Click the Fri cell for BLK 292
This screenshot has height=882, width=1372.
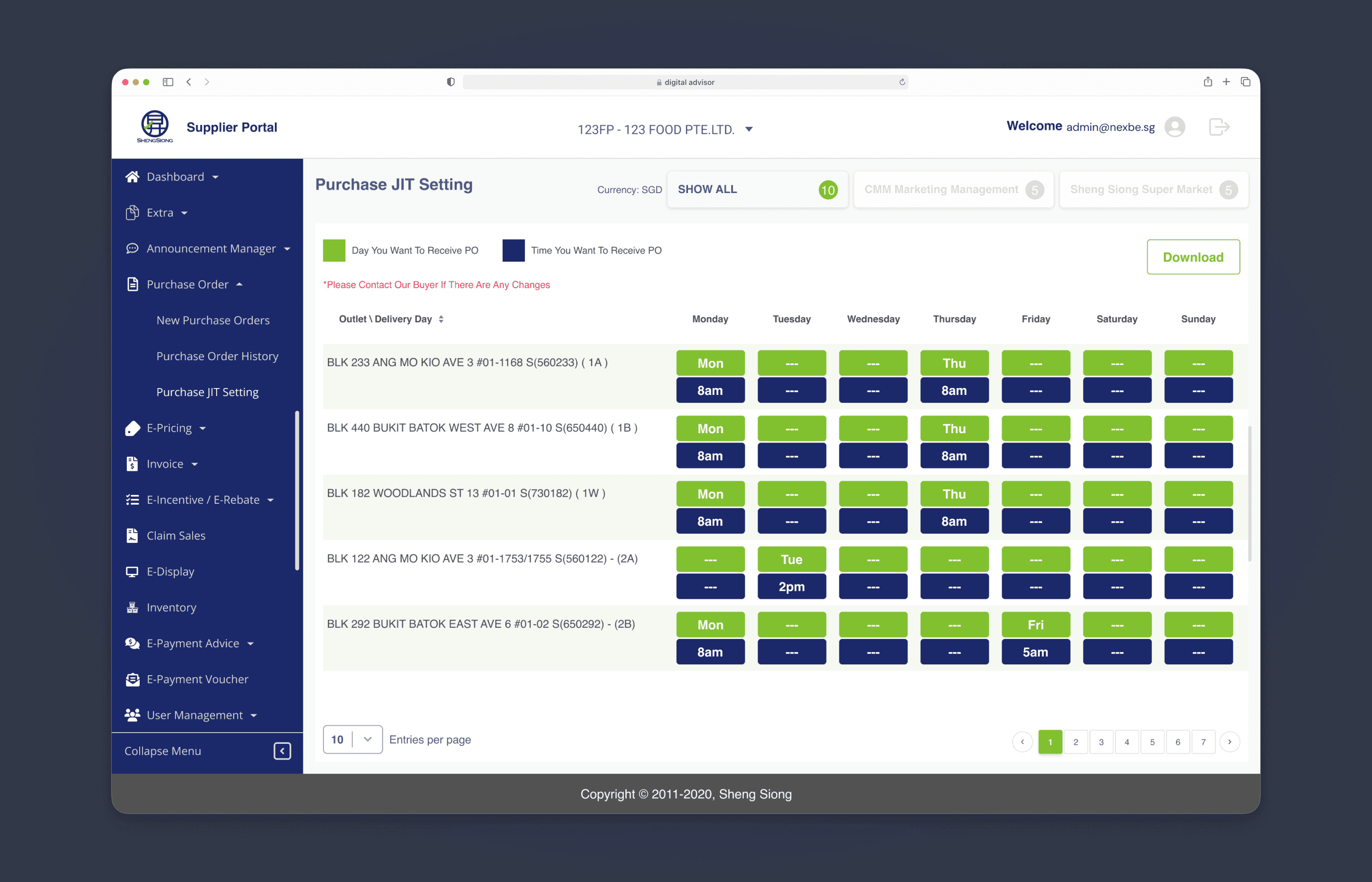1036,624
